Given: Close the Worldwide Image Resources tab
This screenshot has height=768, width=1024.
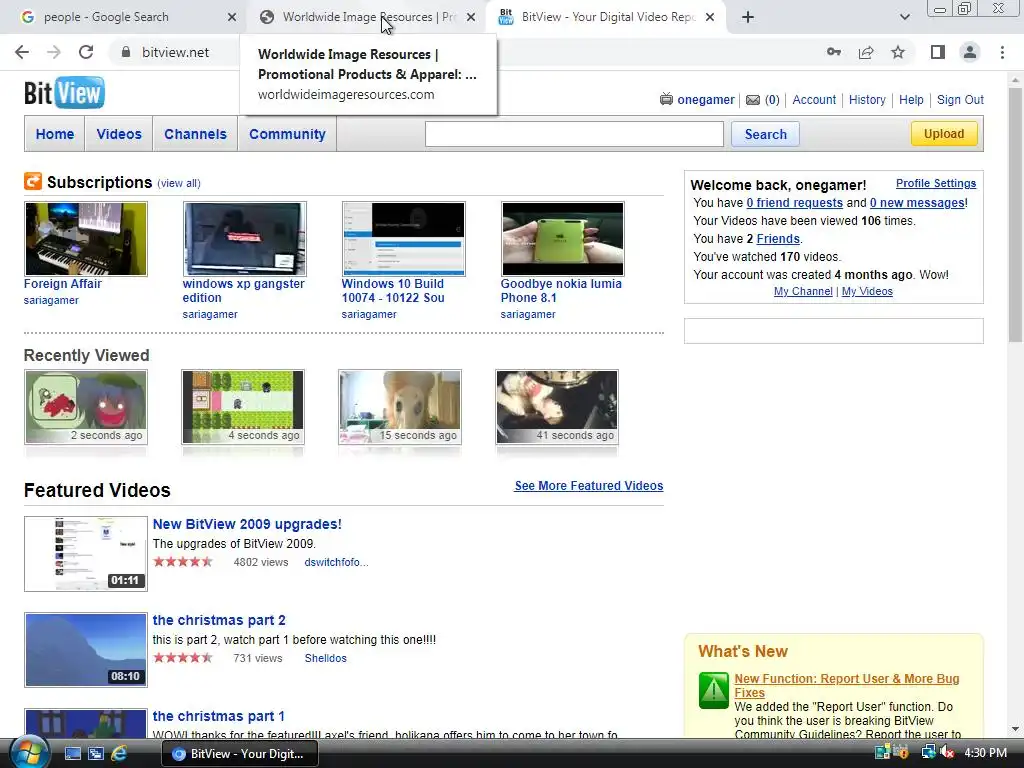Looking at the screenshot, I should click(471, 17).
